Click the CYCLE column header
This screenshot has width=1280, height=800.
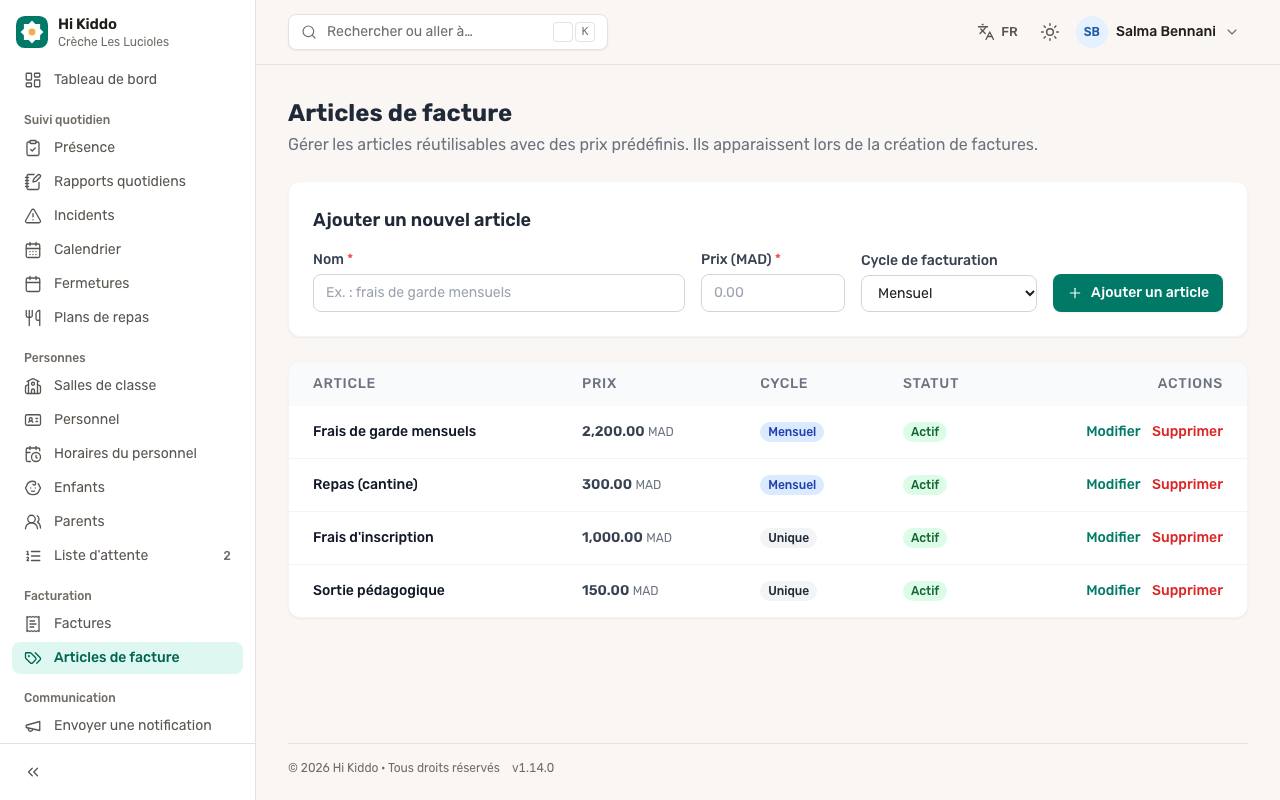pyautogui.click(x=784, y=384)
